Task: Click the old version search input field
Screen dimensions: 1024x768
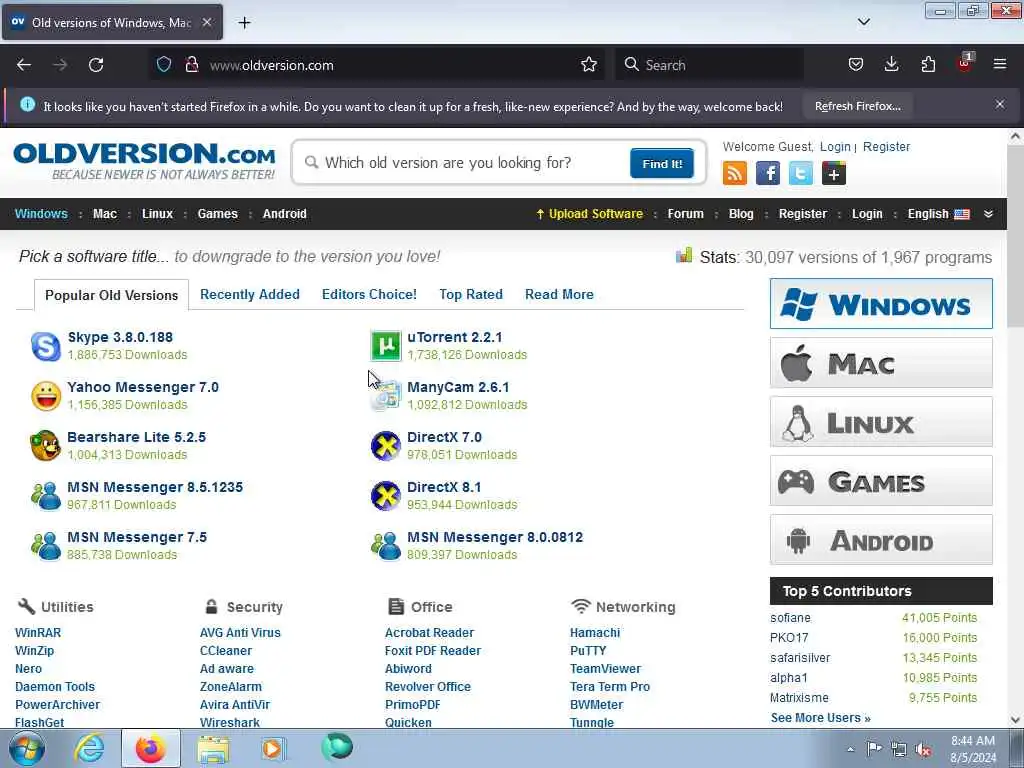Action: click(464, 163)
